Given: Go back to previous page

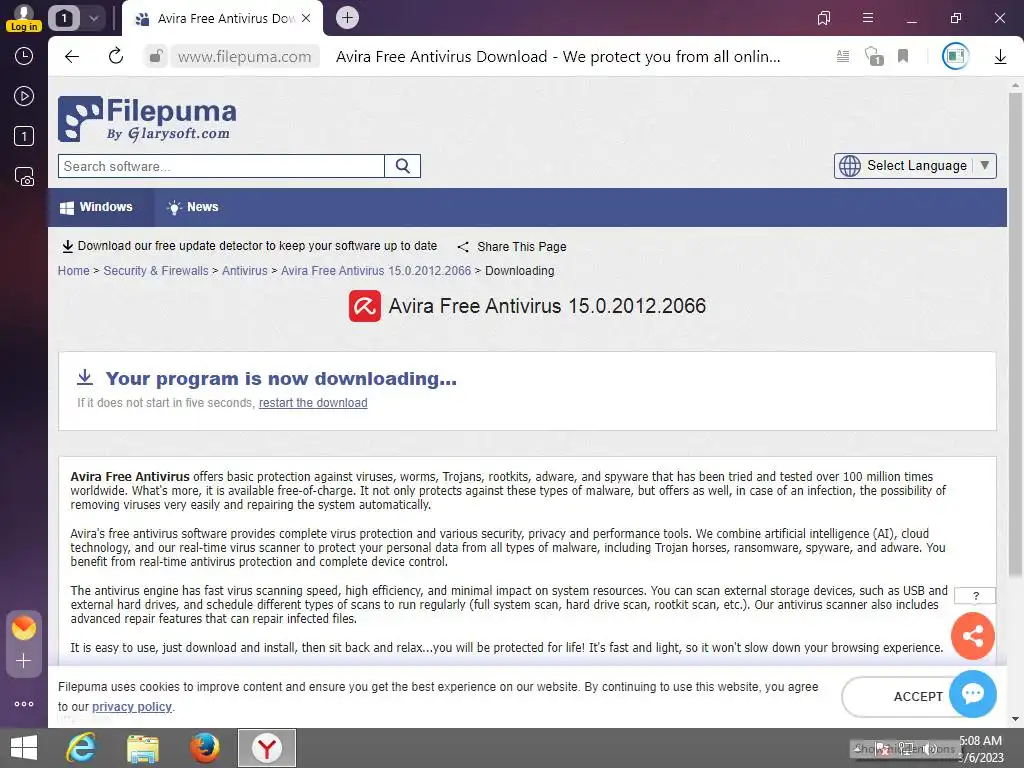Looking at the screenshot, I should click(x=72, y=57).
